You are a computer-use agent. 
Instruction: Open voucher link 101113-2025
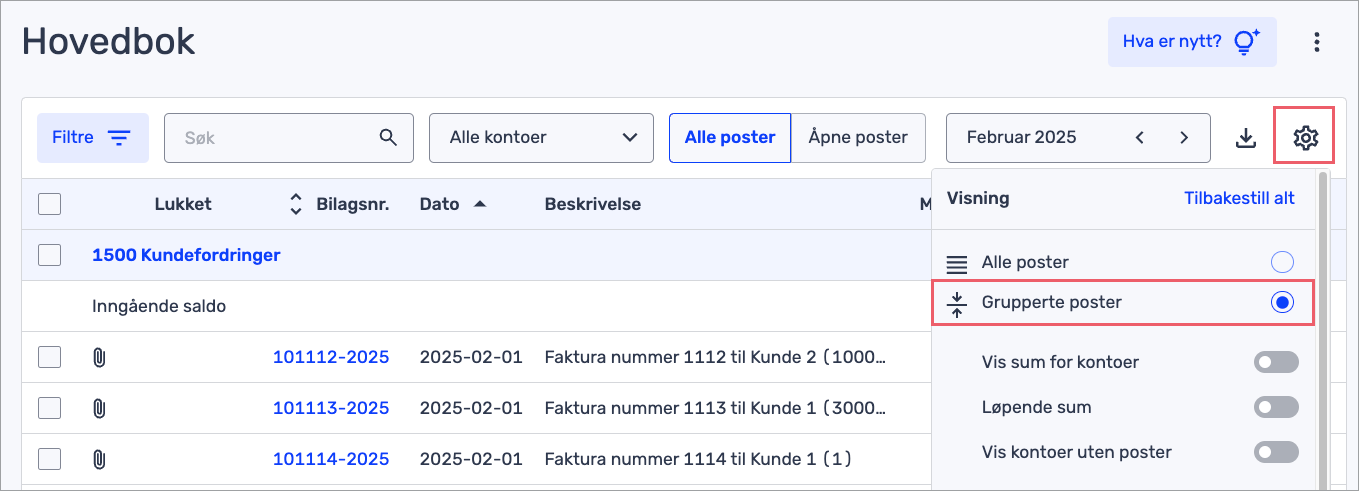331,407
